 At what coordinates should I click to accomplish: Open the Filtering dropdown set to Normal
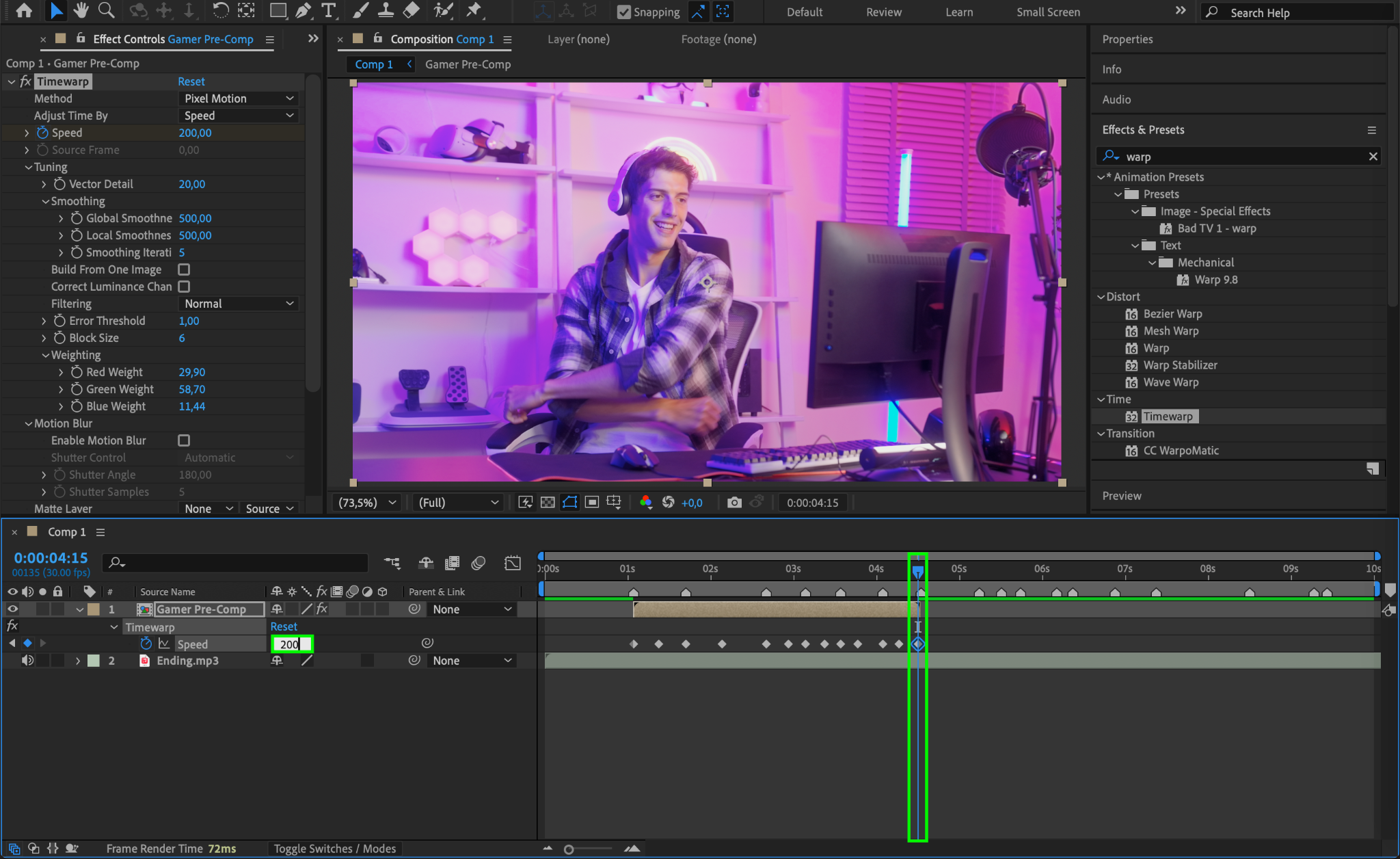pyautogui.click(x=239, y=304)
